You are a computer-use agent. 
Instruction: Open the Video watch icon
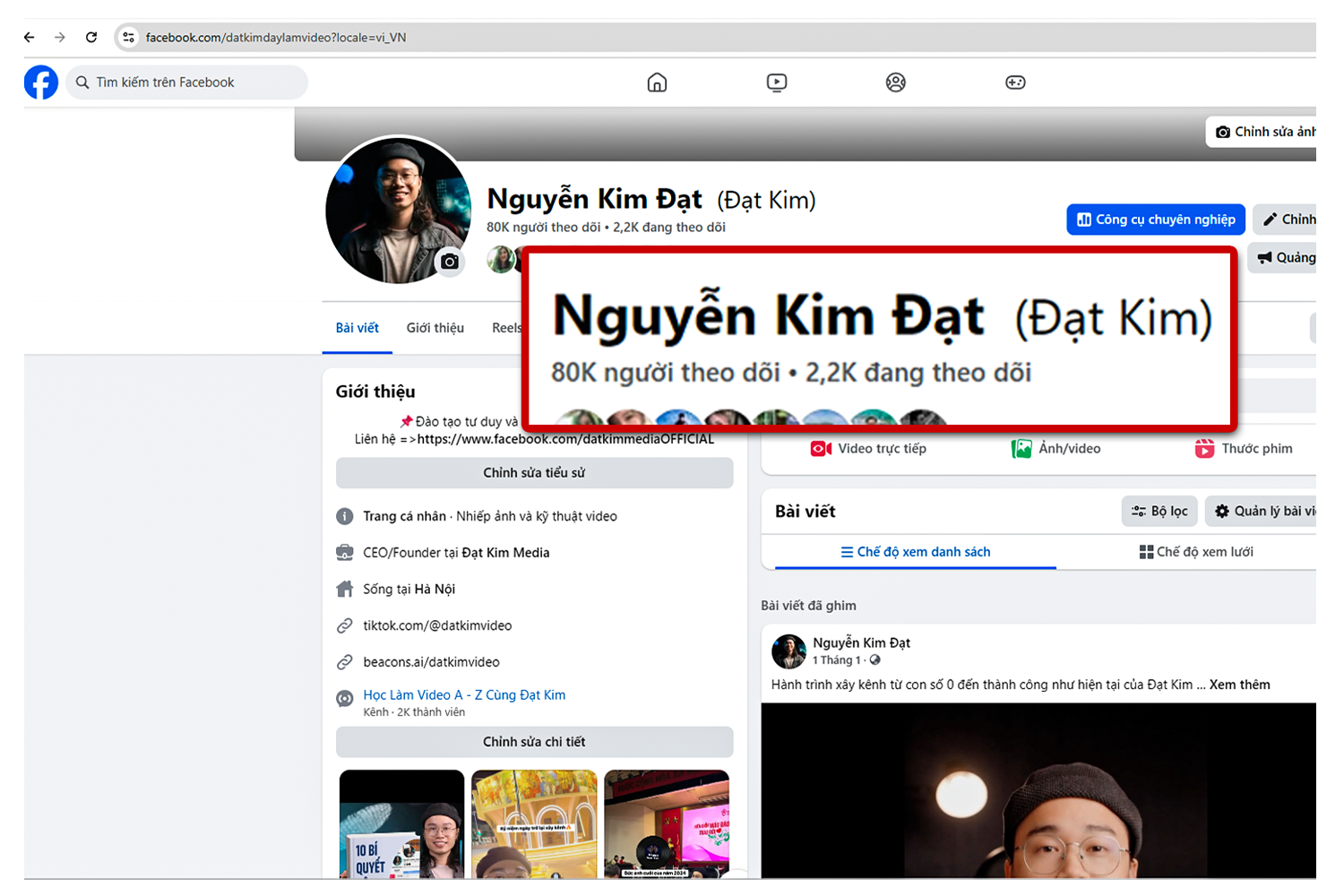(777, 82)
